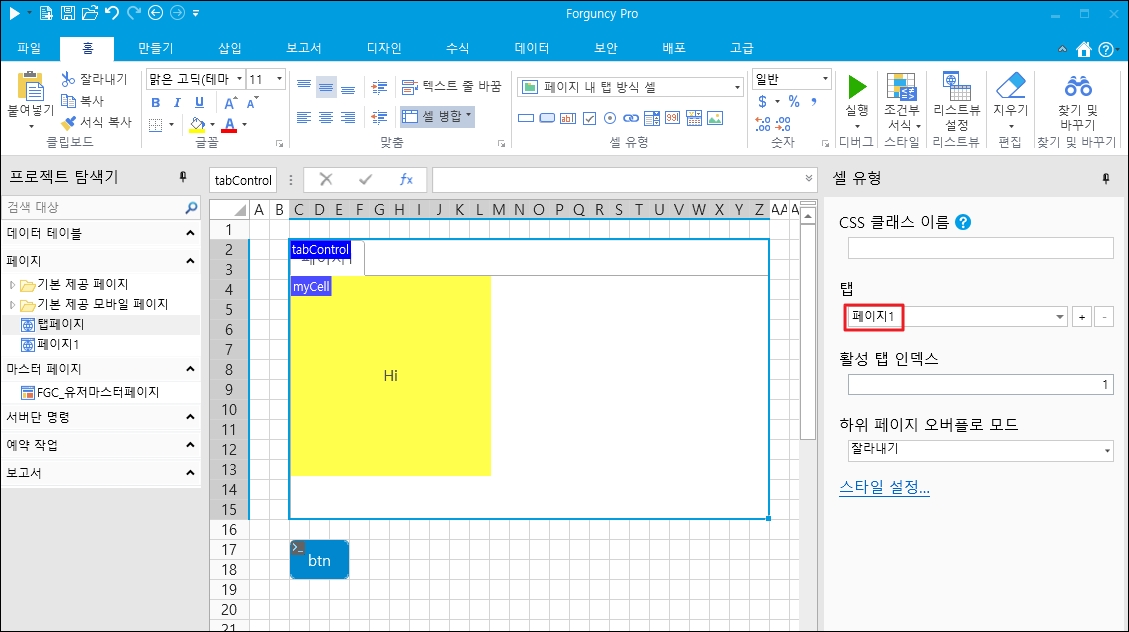The image size is (1129, 632).
Task: Switch to the 디자인 ribbon tab
Action: coord(384,48)
